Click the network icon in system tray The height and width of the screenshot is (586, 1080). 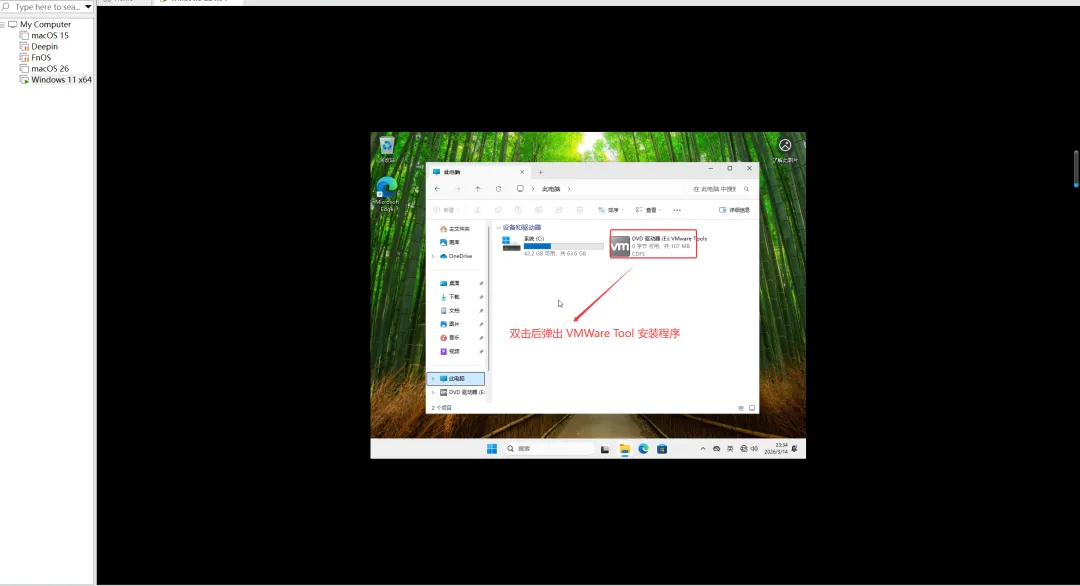743,449
